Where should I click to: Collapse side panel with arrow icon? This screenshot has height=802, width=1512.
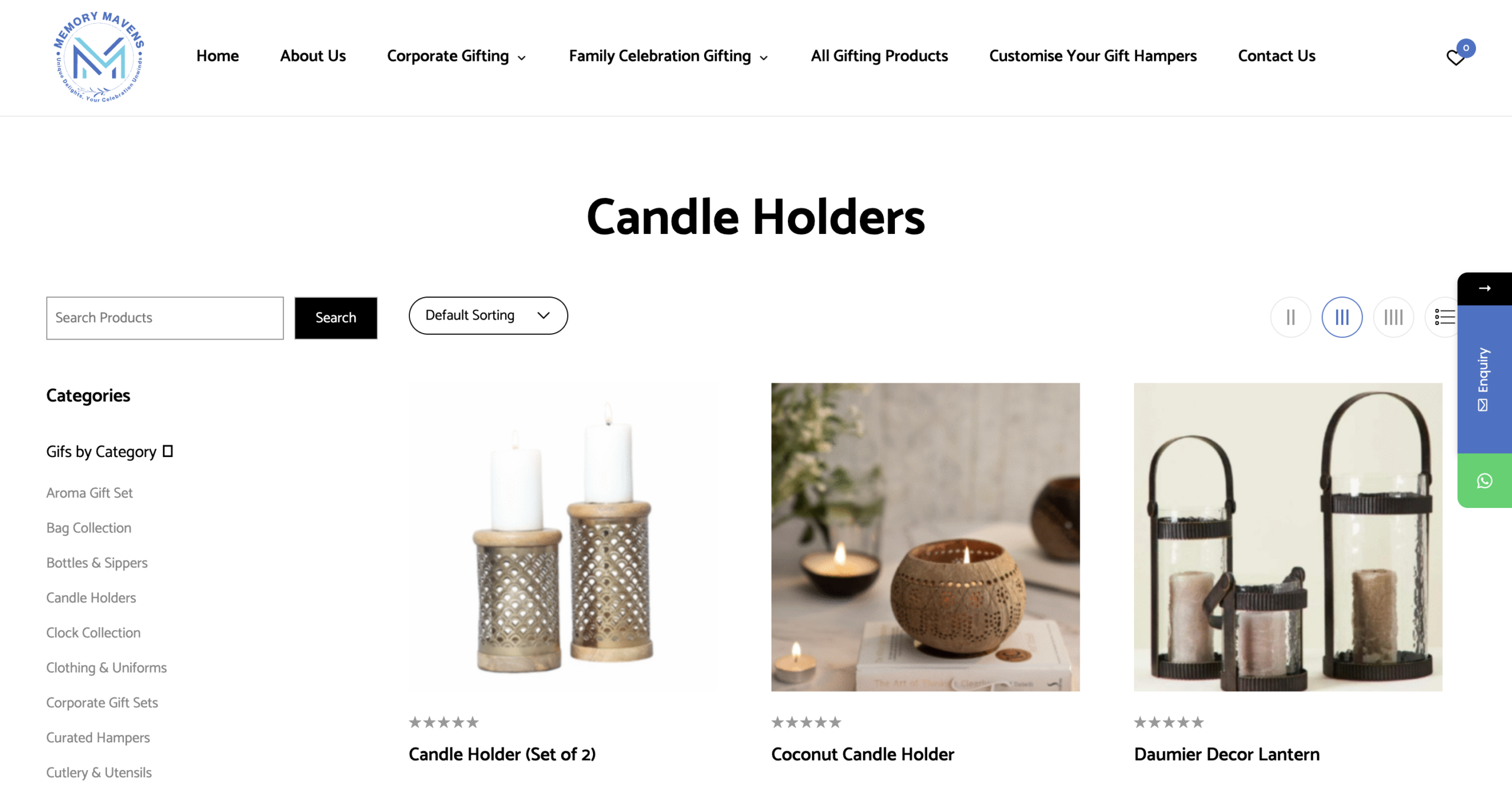point(1485,288)
